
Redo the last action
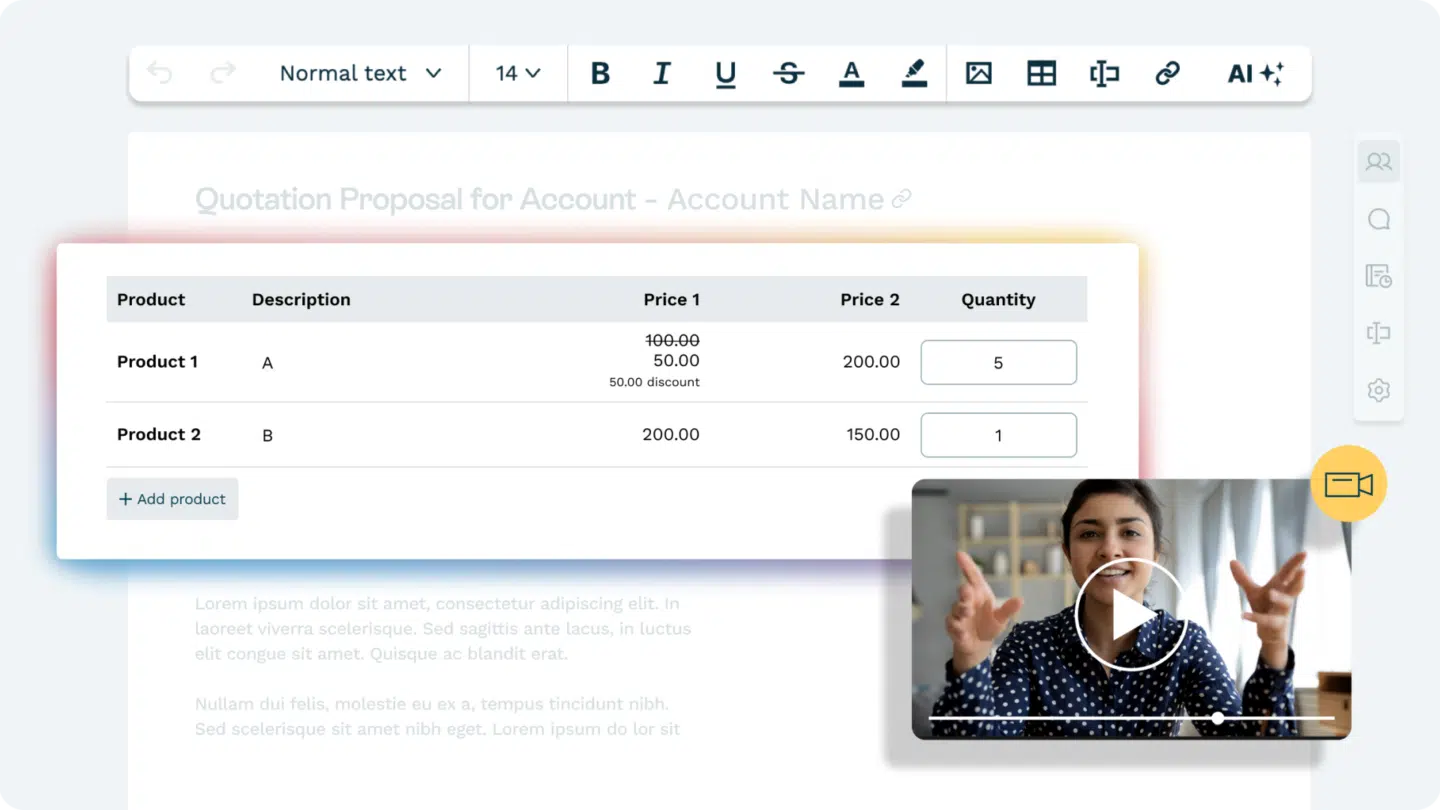pyautogui.click(x=222, y=73)
